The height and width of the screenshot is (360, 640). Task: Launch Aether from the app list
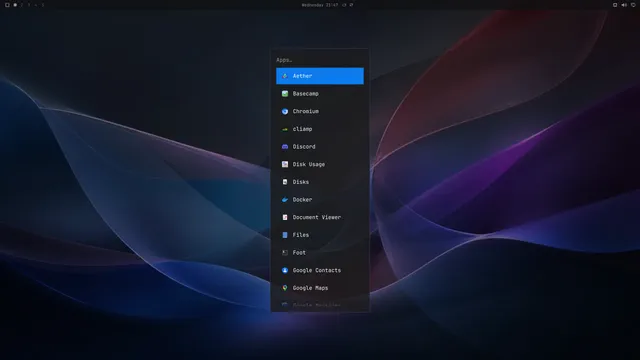320,76
